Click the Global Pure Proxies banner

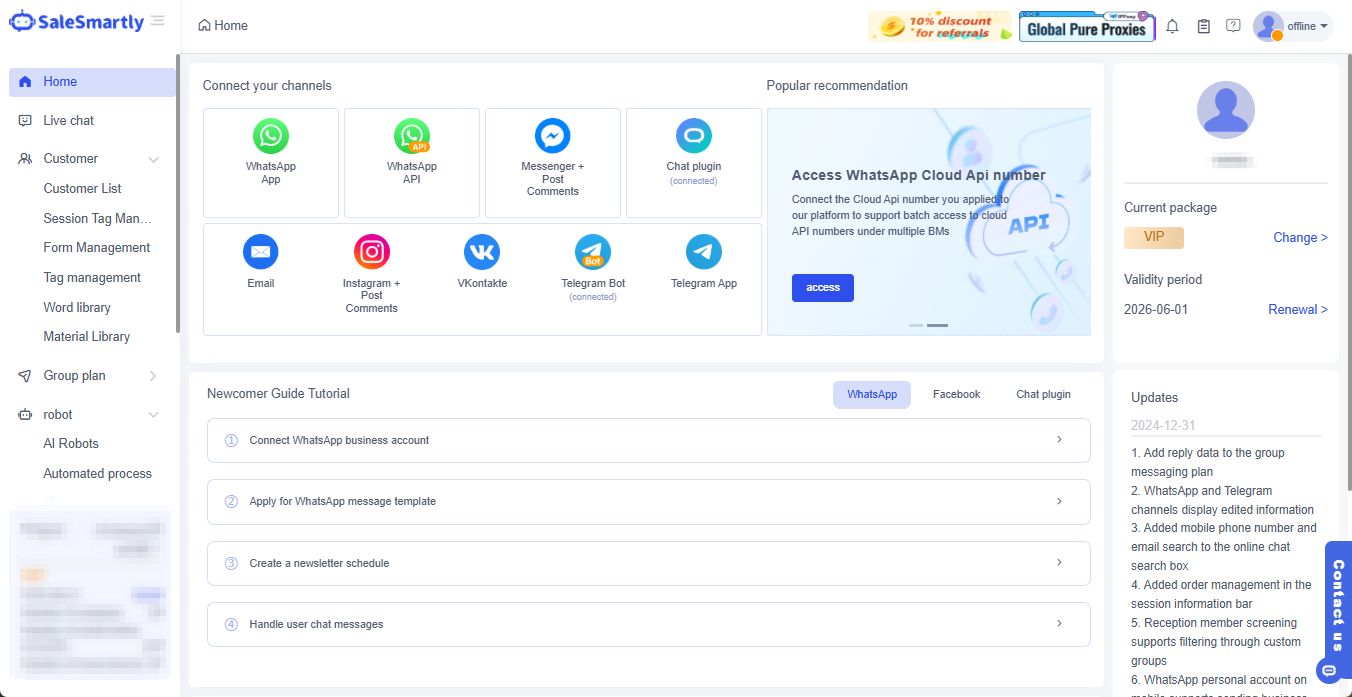pyautogui.click(x=1086, y=27)
